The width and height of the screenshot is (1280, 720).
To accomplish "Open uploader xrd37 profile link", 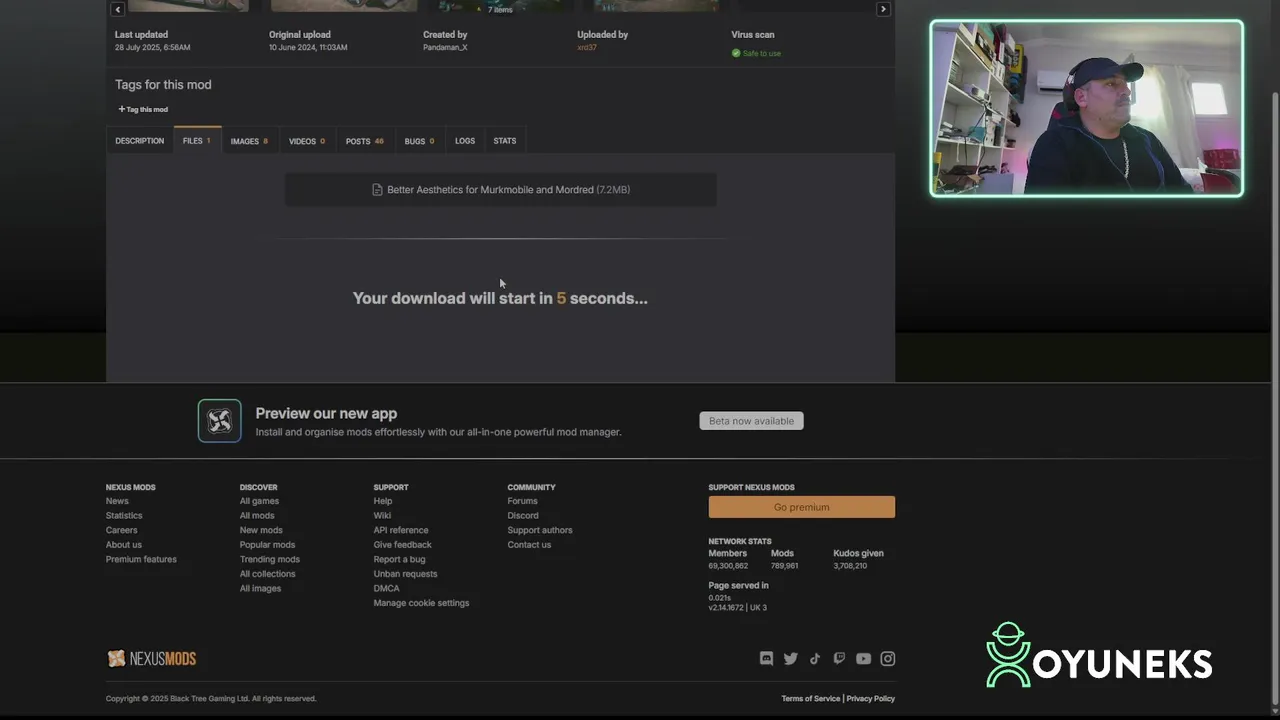I will 587,47.
